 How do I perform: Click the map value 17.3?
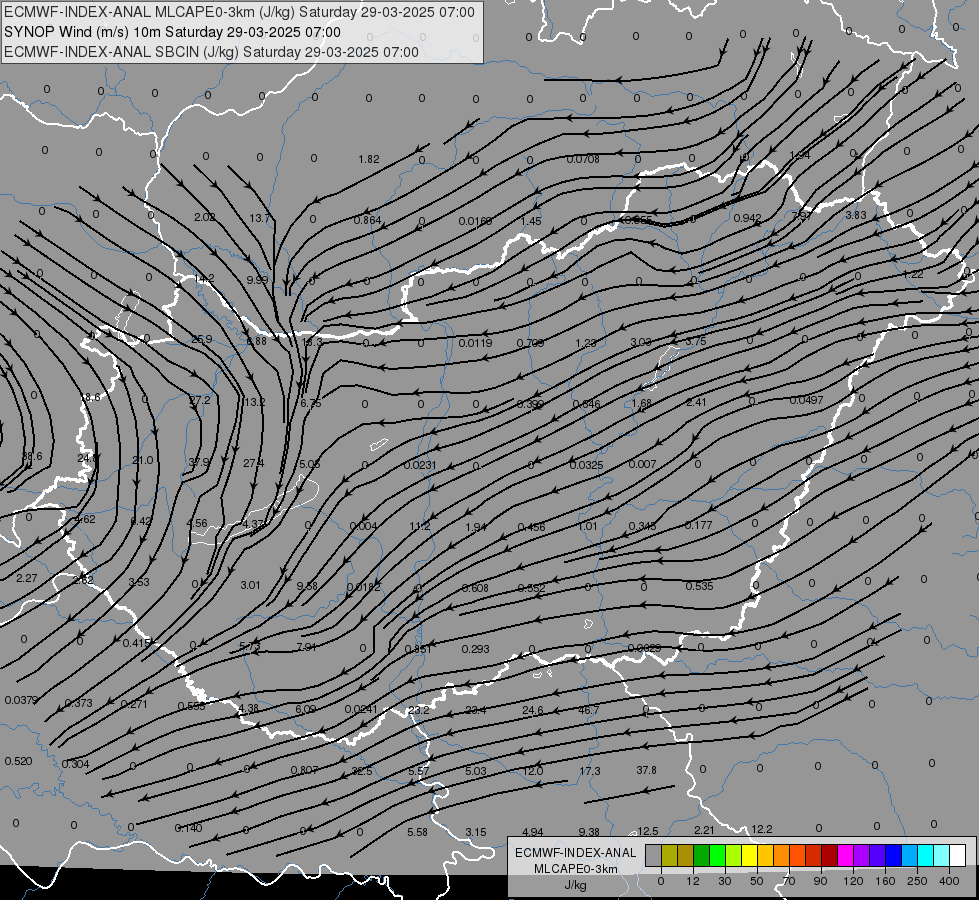(x=589, y=771)
